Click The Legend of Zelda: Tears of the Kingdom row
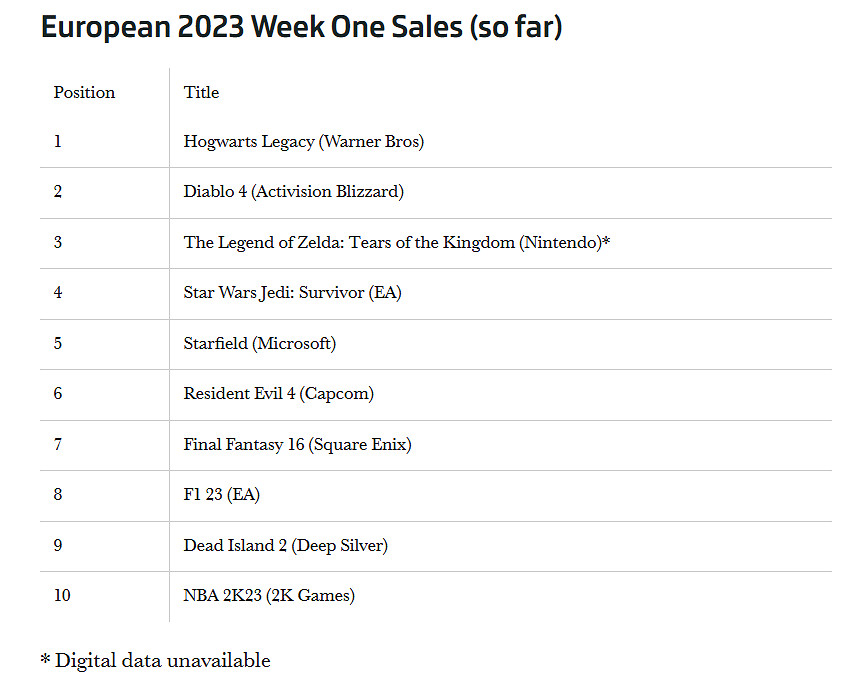This screenshot has width=848, height=678. click(x=396, y=243)
